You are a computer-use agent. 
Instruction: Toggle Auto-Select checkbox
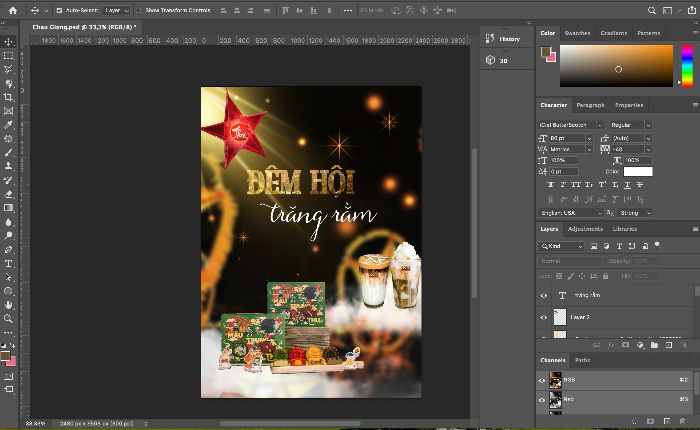point(59,10)
